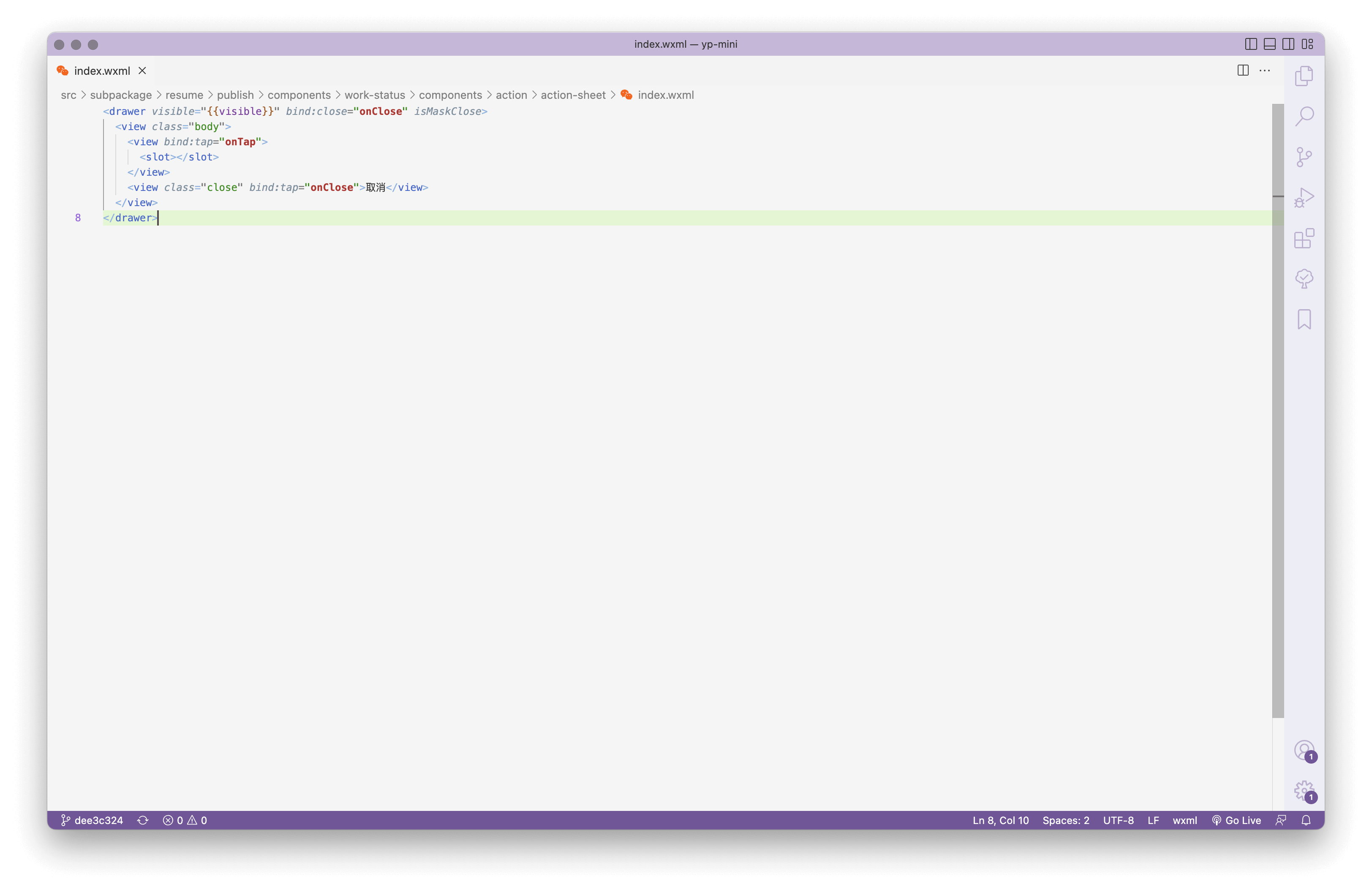Open publish breadcrumb
Image resolution: width=1372 pixels, height=892 pixels.
[x=235, y=95]
